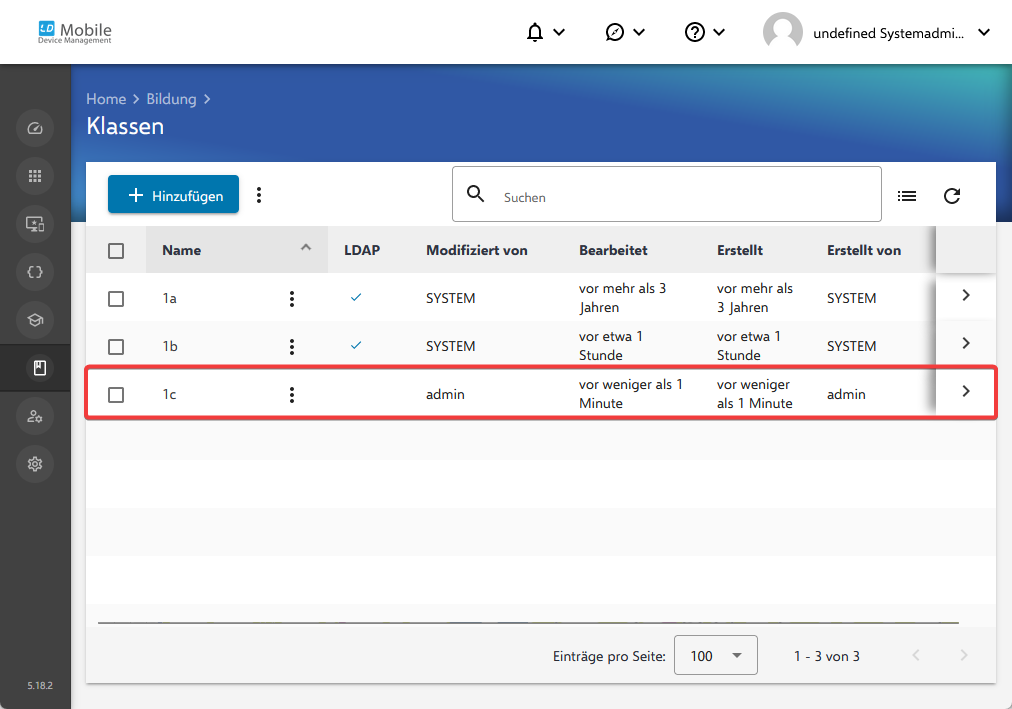This screenshot has height=709, width=1012.
Task: Click the Hinzufügen button
Action: [173, 194]
